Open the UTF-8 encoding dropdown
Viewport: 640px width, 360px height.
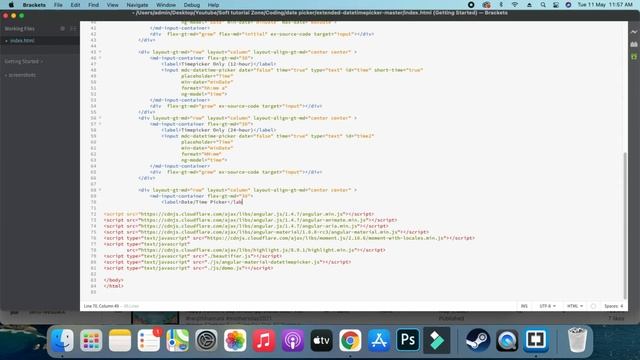(x=547, y=306)
